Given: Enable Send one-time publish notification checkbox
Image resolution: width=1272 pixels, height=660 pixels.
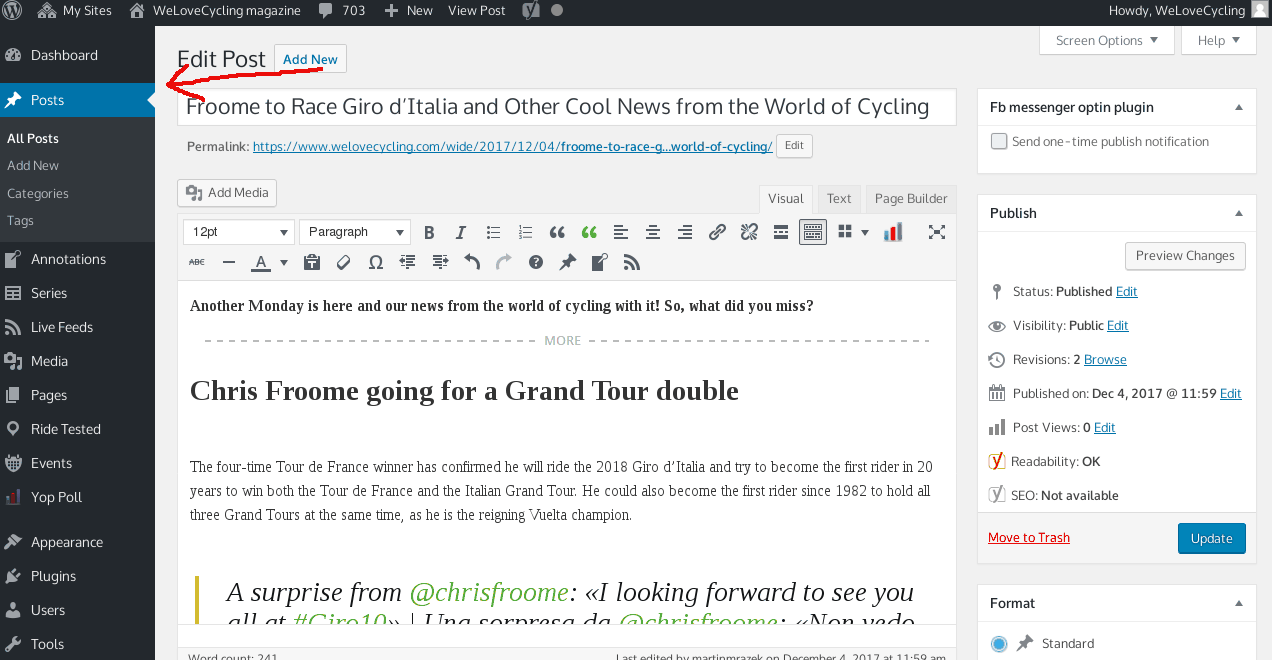Looking at the screenshot, I should click(999, 141).
